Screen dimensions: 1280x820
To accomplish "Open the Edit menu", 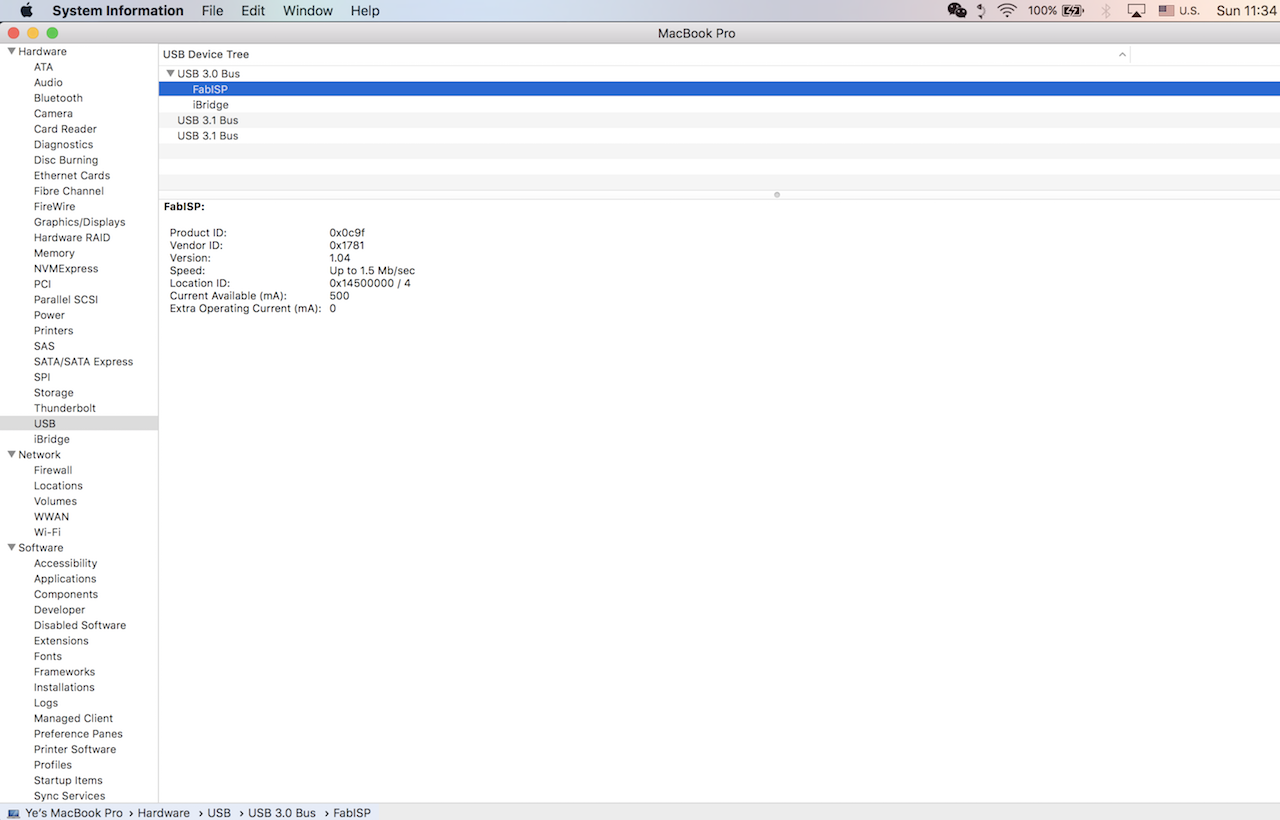I will pos(253,11).
